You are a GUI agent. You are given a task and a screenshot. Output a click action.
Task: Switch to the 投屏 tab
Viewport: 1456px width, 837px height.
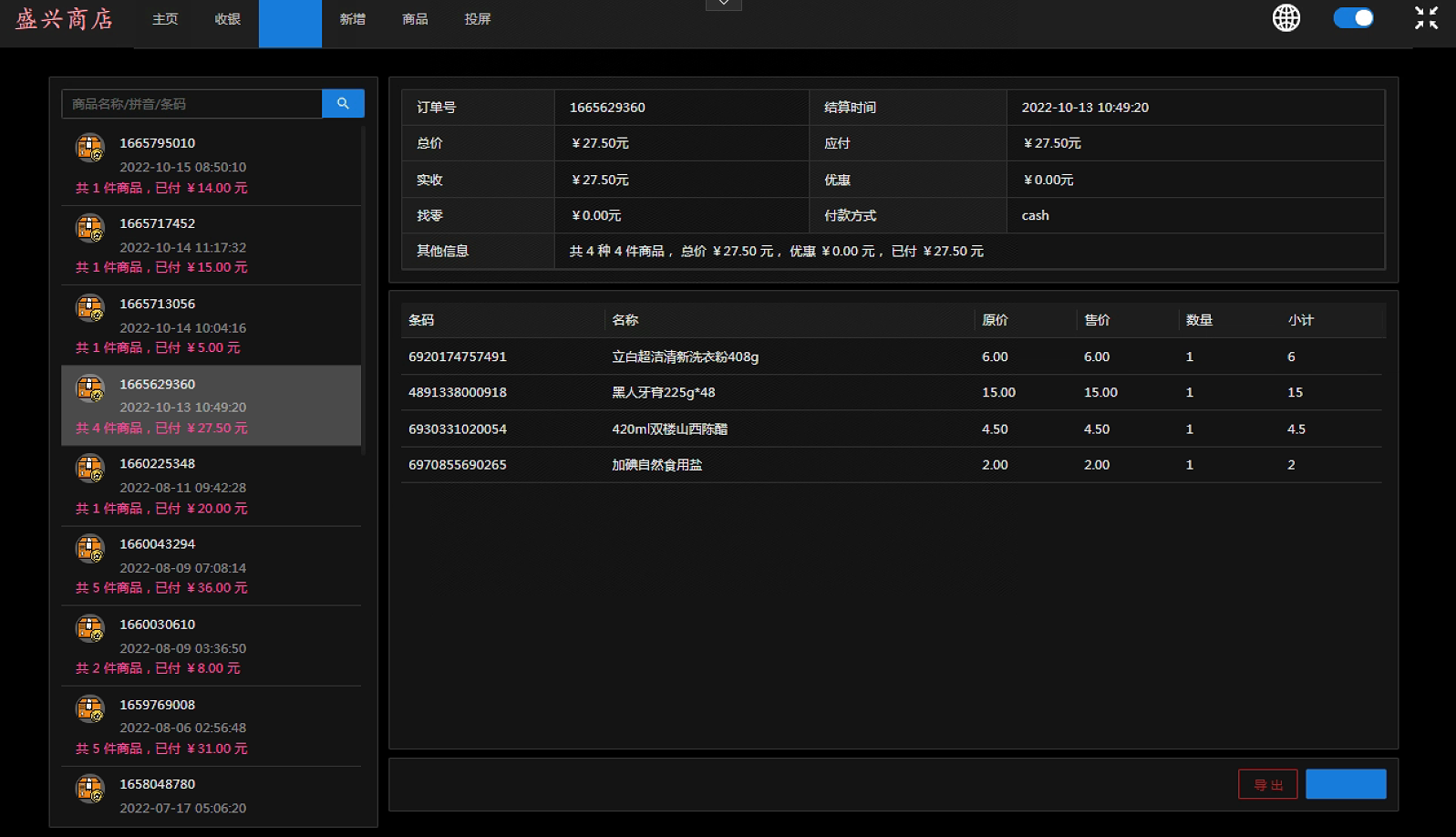[x=478, y=19]
